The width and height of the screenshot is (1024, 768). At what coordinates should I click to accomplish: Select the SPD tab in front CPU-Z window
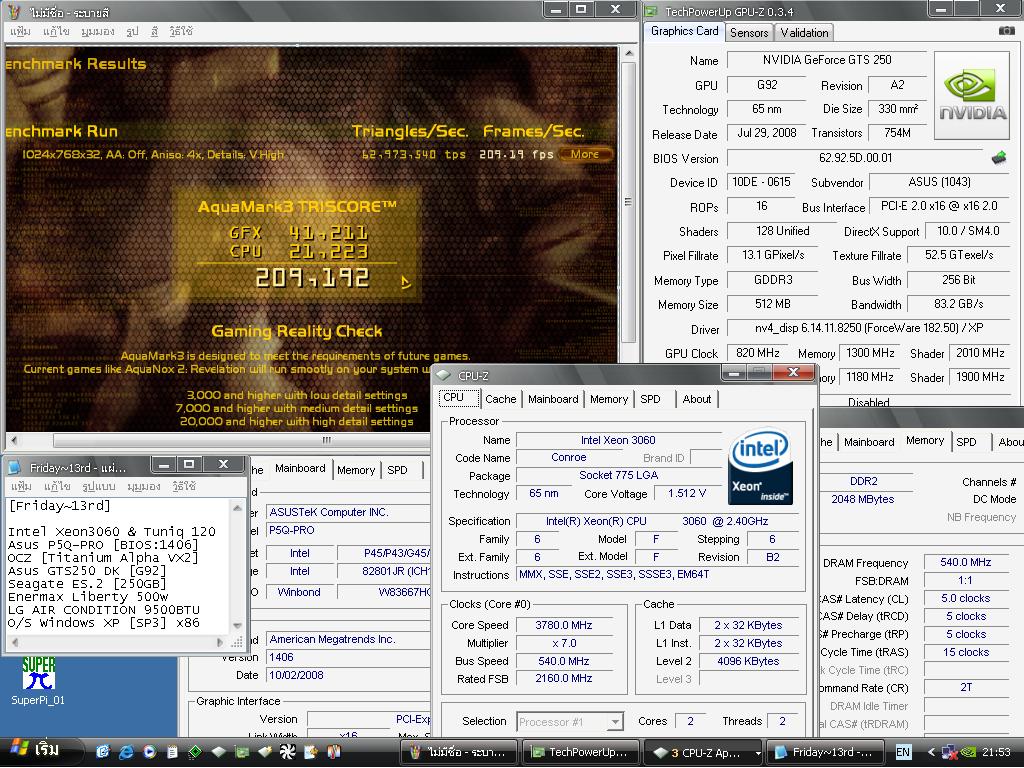(650, 399)
